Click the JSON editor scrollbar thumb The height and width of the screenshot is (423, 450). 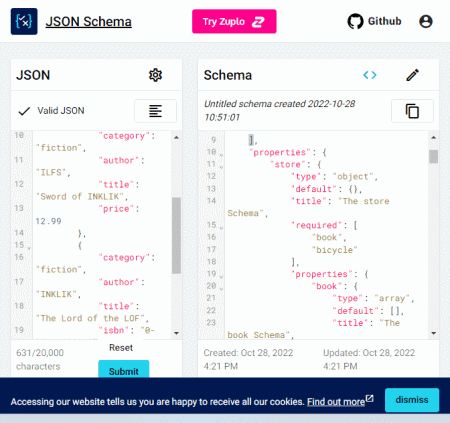pos(176,235)
